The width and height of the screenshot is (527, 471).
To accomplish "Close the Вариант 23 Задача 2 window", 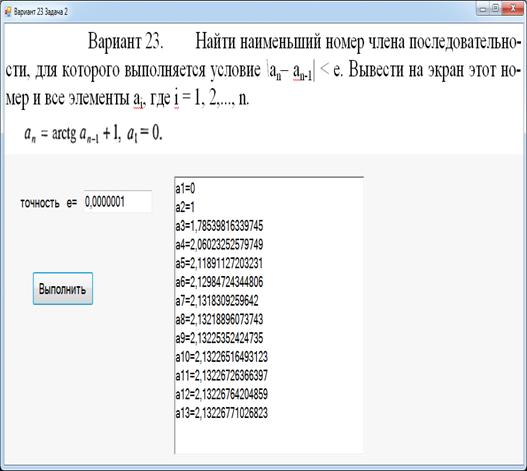I will (513, 9).
